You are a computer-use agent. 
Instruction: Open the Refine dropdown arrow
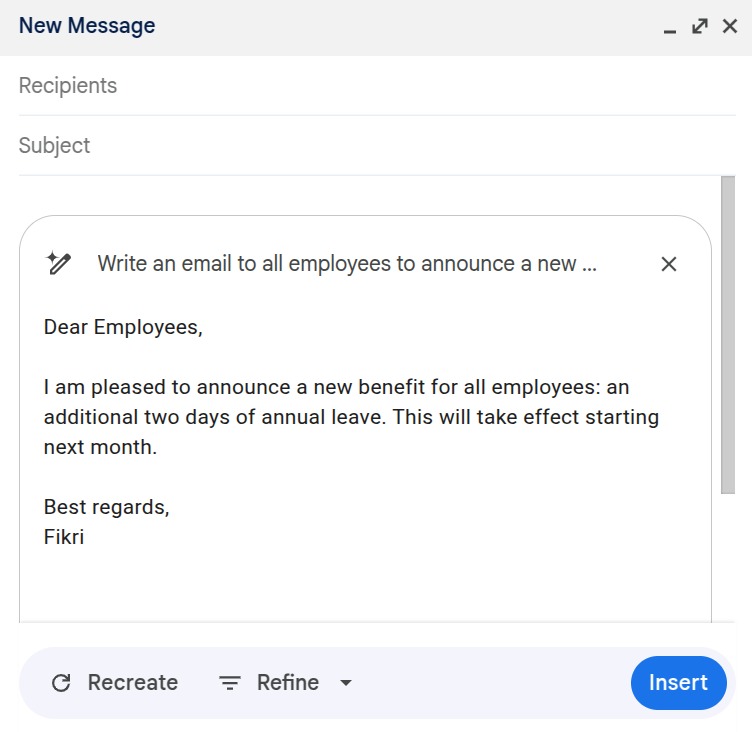click(346, 683)
